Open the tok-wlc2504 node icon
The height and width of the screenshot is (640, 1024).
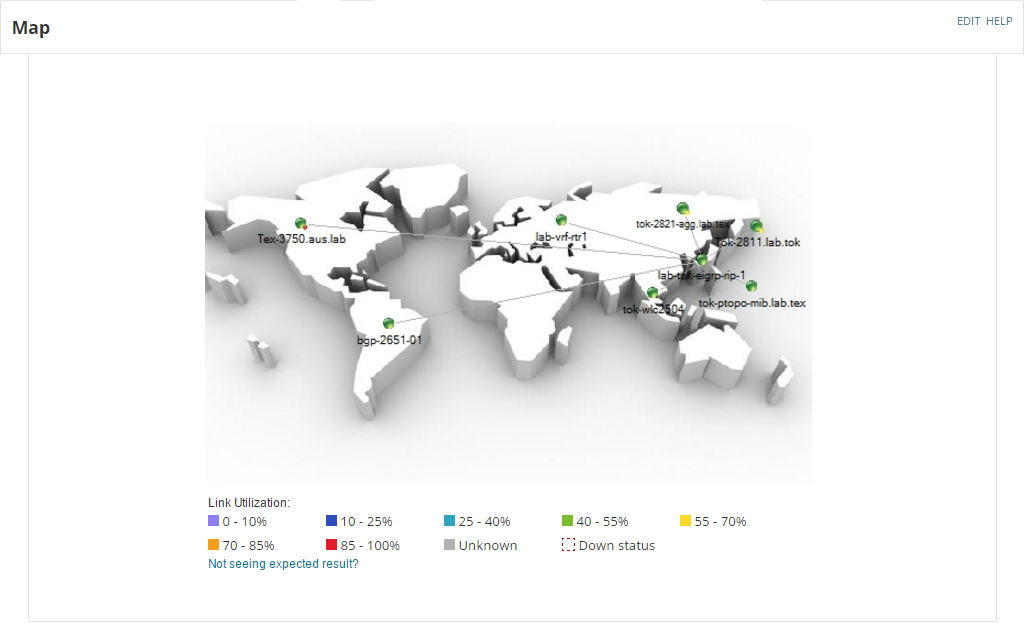click(652, 293)
